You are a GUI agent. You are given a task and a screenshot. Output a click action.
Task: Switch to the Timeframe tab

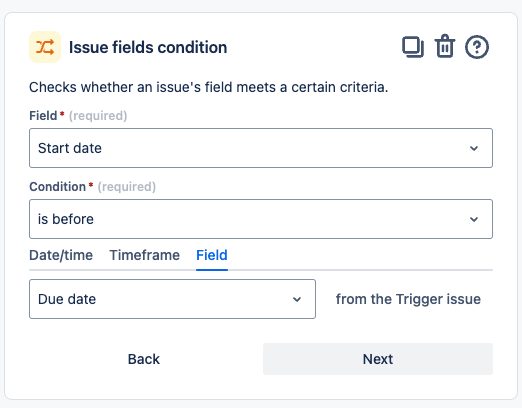point(145,255)
